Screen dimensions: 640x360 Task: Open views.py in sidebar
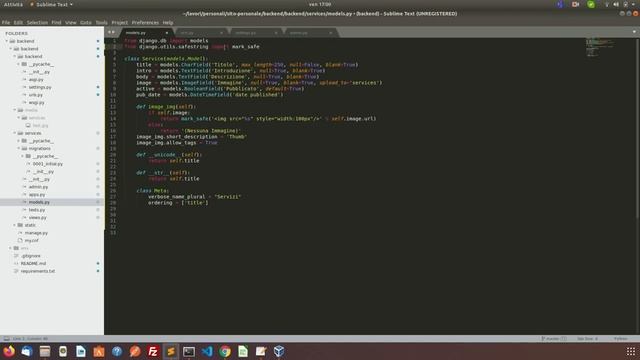pyautogui.click(x=38, y=218)
